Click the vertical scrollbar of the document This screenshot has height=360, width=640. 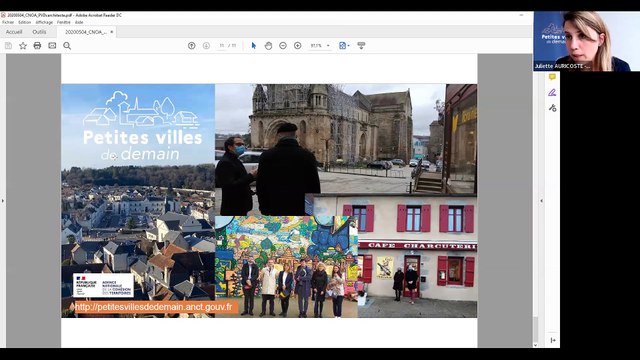click(535, 328)
